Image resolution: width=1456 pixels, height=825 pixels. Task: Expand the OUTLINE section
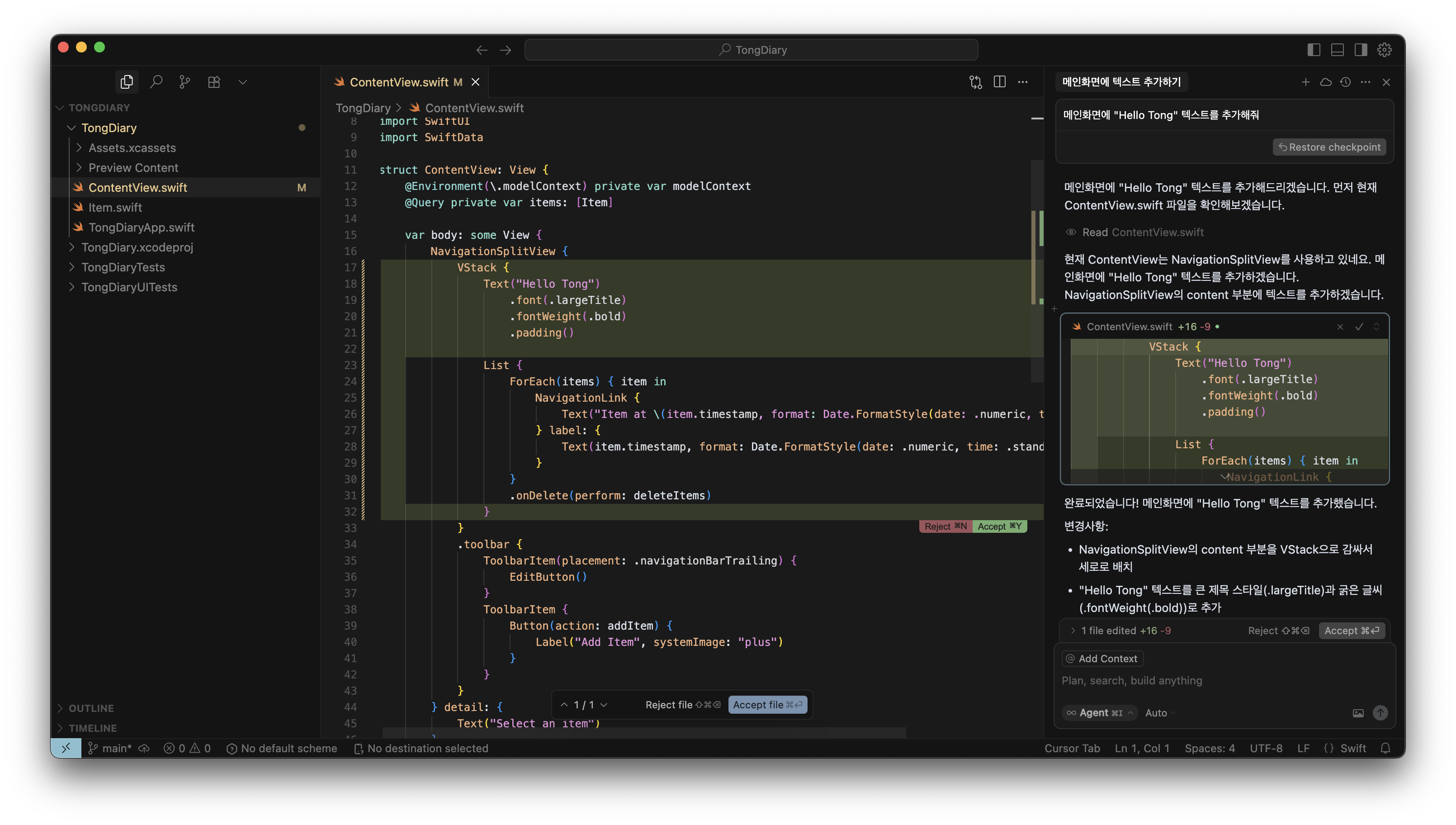tap(90, 708)
